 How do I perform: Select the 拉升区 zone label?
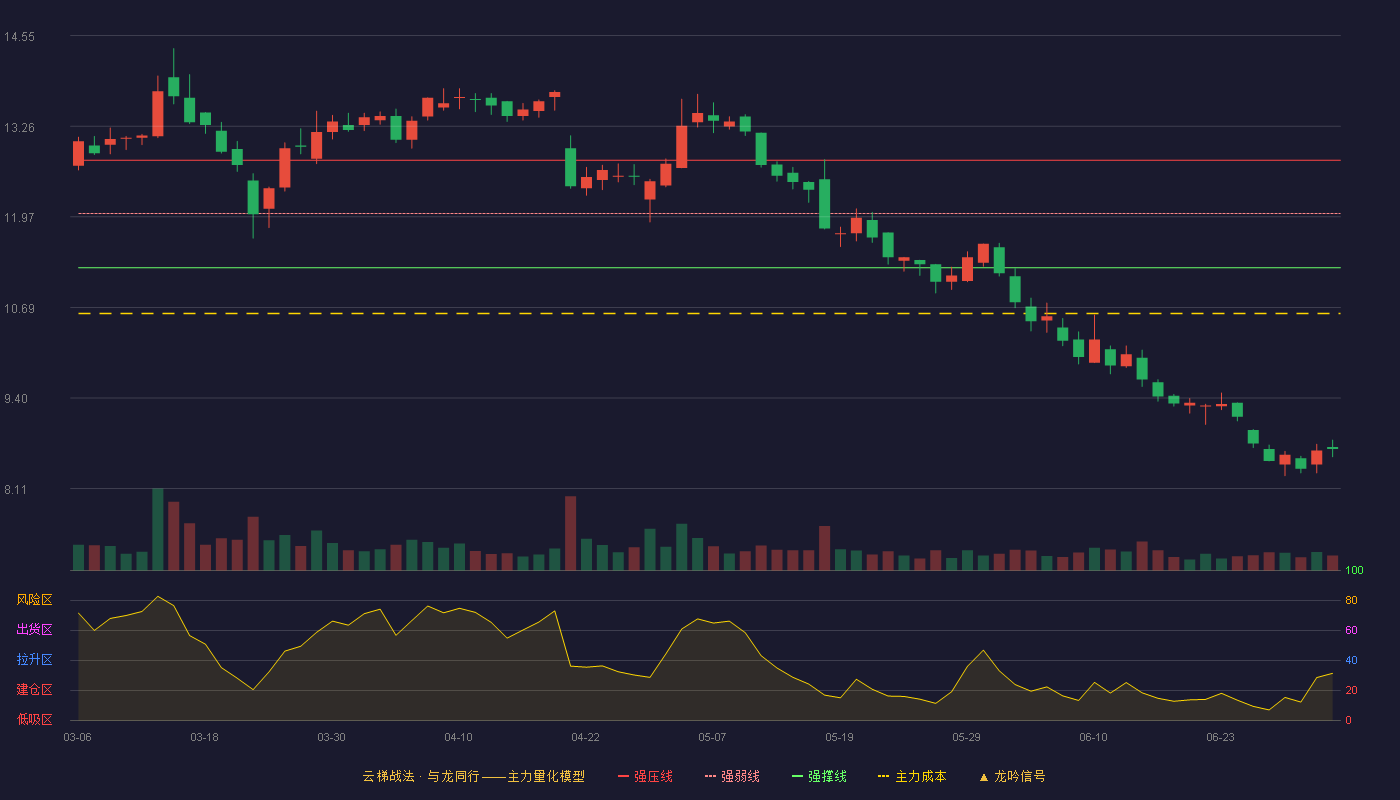coord(34,660)
